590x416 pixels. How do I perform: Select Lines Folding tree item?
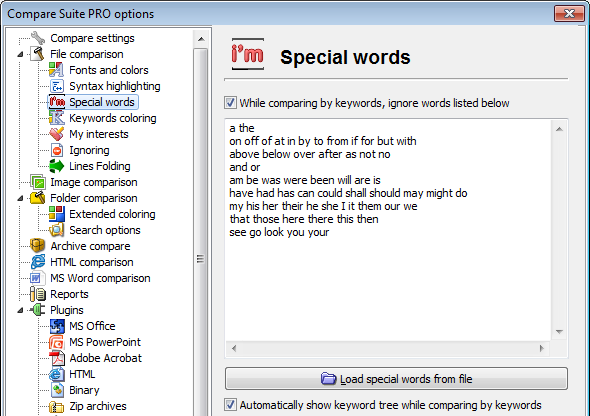100,166
